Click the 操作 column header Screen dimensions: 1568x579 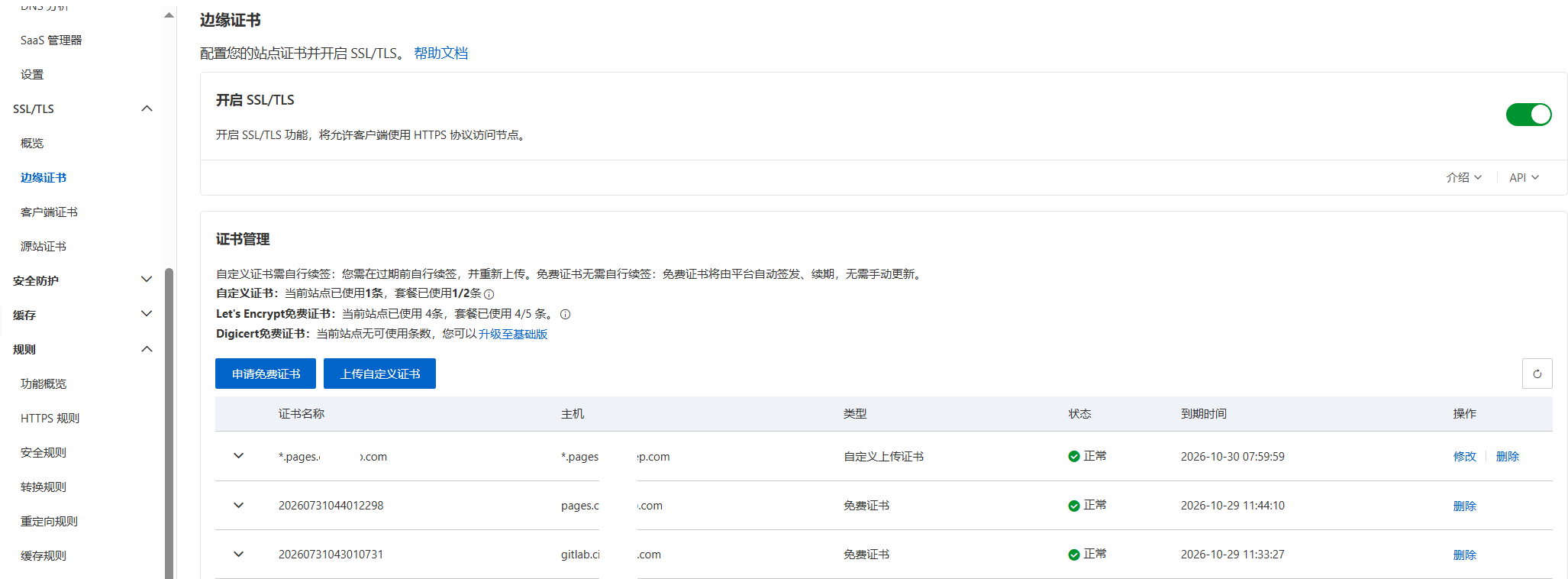[x=1464, y=413]
